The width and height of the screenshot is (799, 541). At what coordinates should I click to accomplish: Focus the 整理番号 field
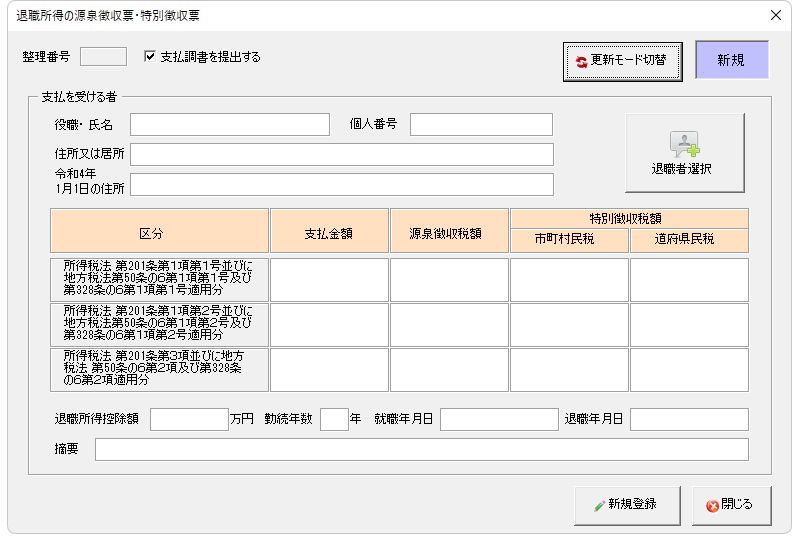(103, 57)
